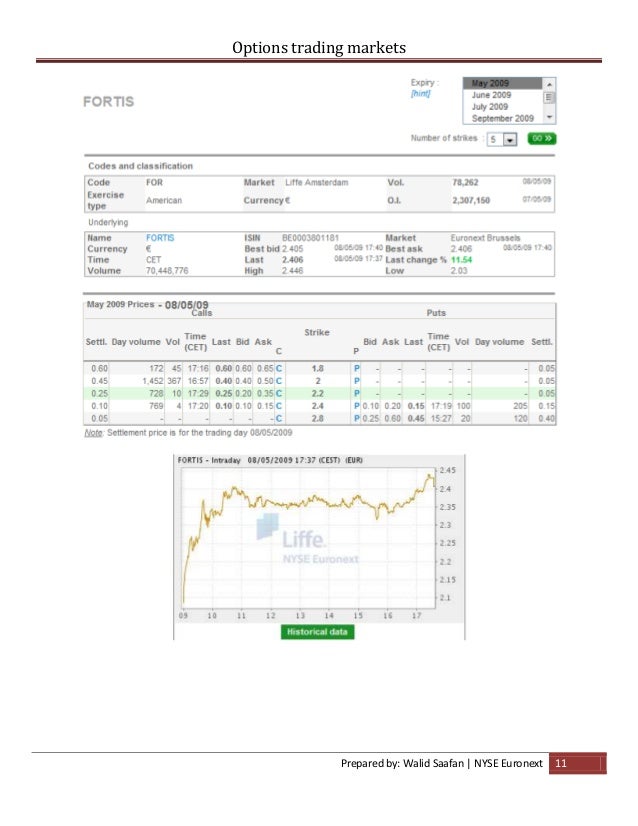Open the blue FORTIS underlying name link
This screenshot has width=638, height=826.
(x=160, y=238)
